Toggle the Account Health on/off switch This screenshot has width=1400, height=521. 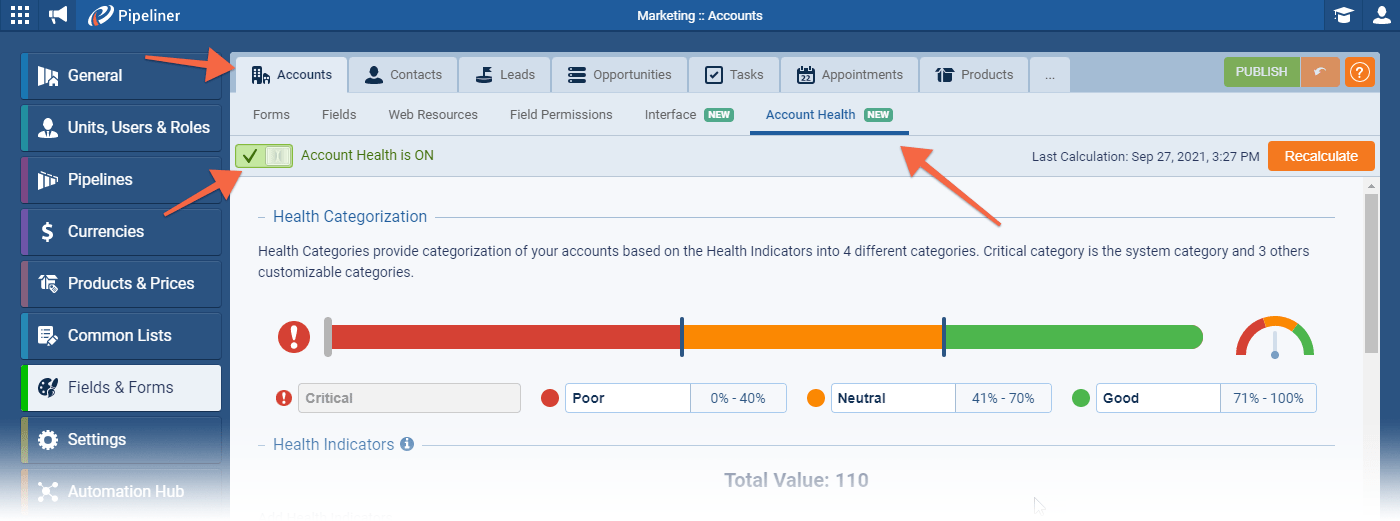(264, 156)
